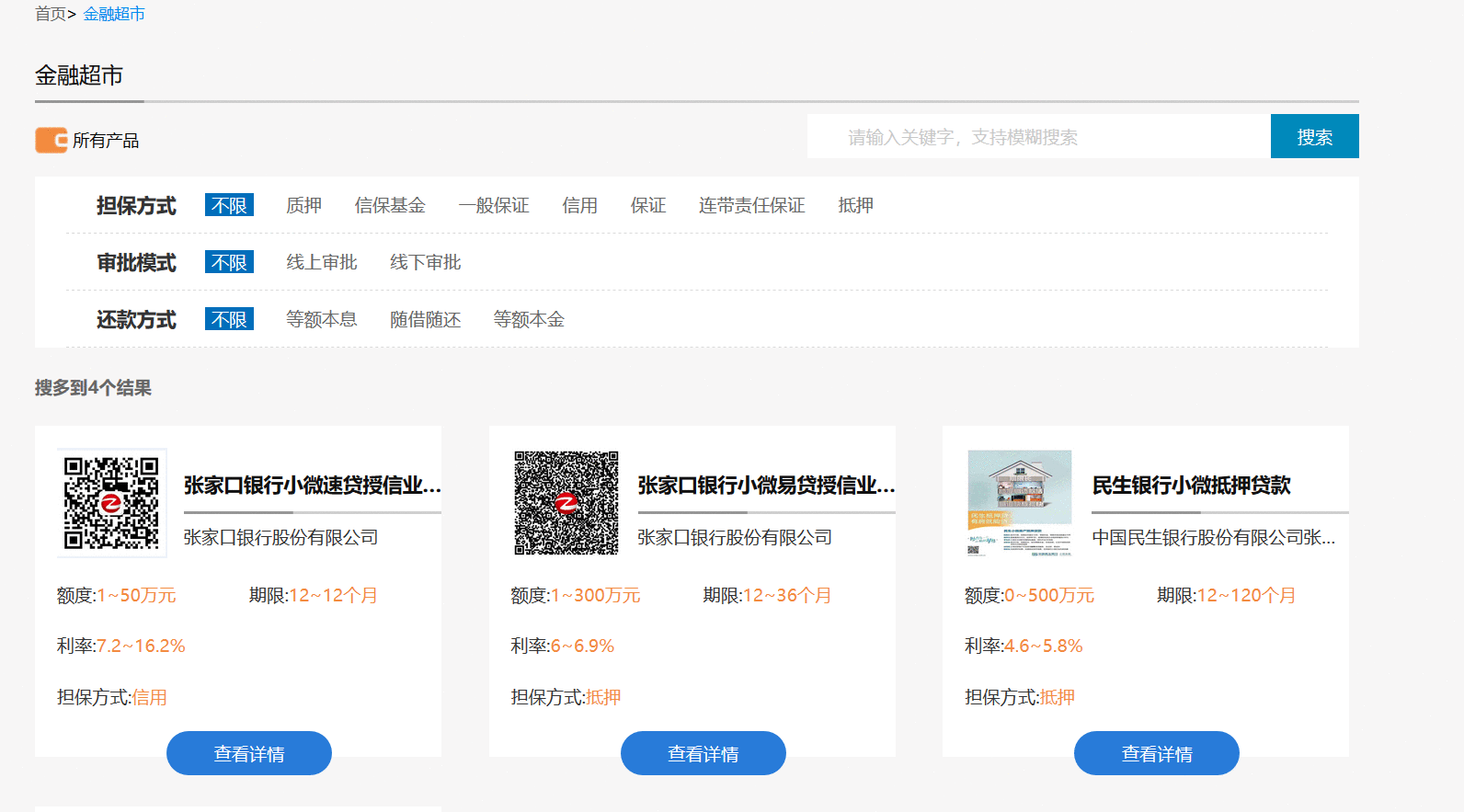Choose 线下审批 approval mode
The height and width of the screenshot is (812, 1464).
click(x=426, y=262)
